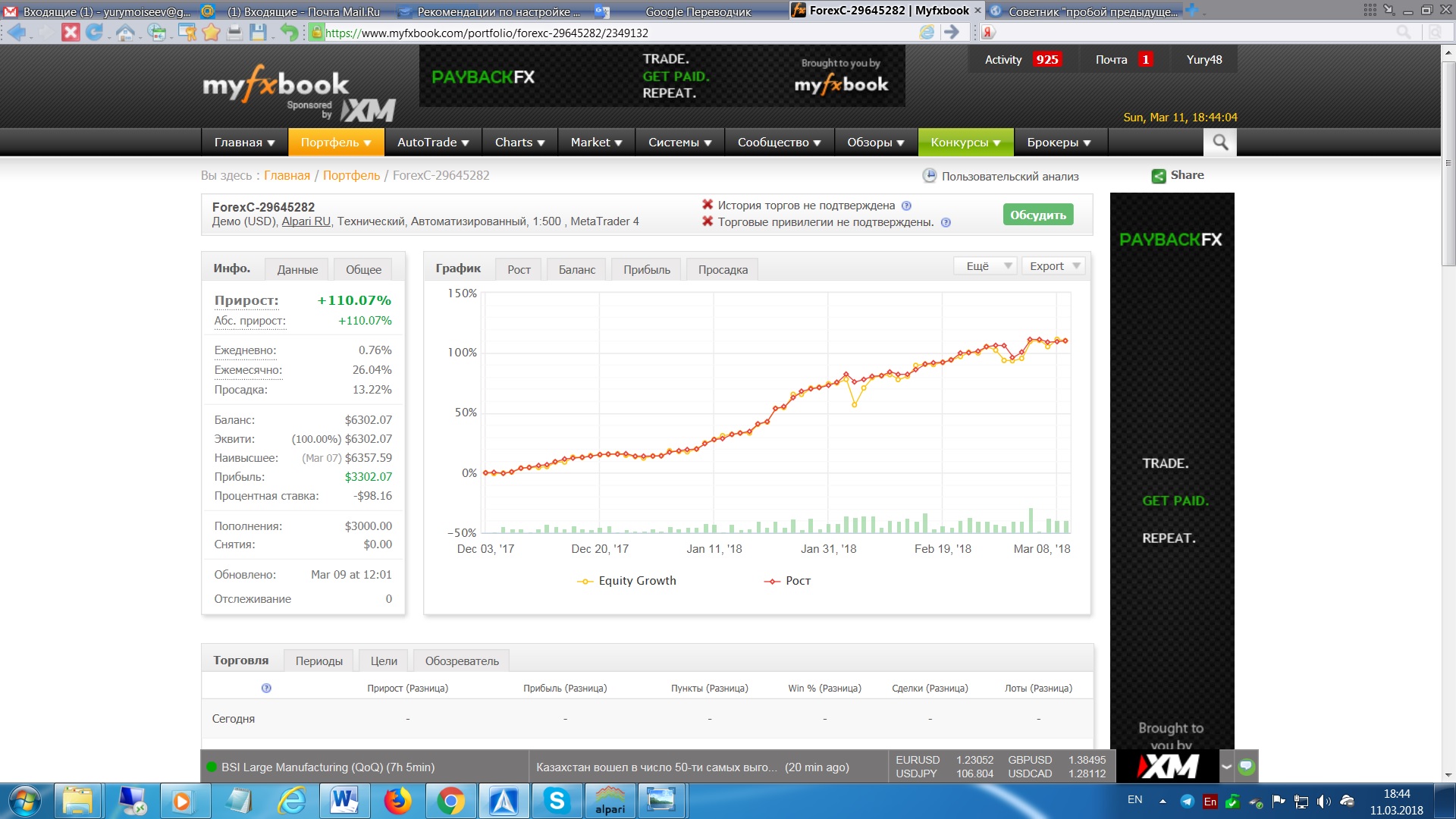Open Skype from the taskbar
Image resolution: width=1456 pixels, height=819 pixels.
[557, 801]
